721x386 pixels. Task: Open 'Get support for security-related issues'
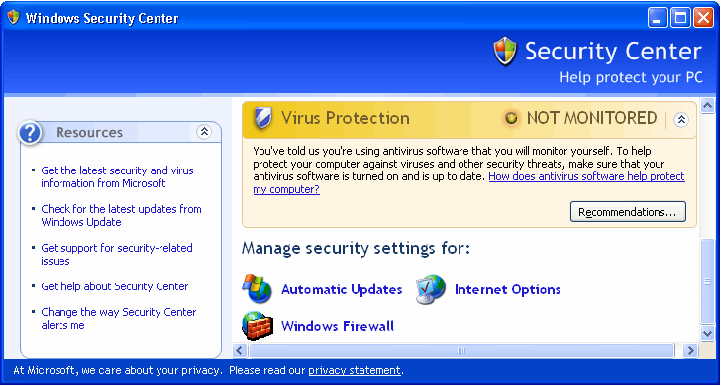[117, 254]
